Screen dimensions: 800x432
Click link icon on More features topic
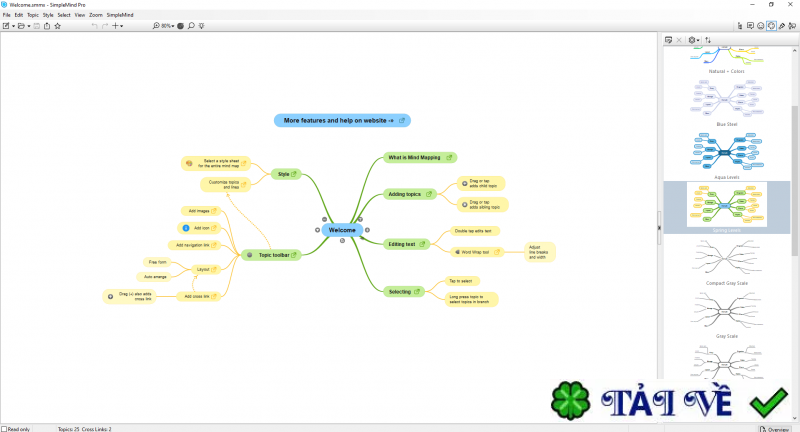(402, 120)
